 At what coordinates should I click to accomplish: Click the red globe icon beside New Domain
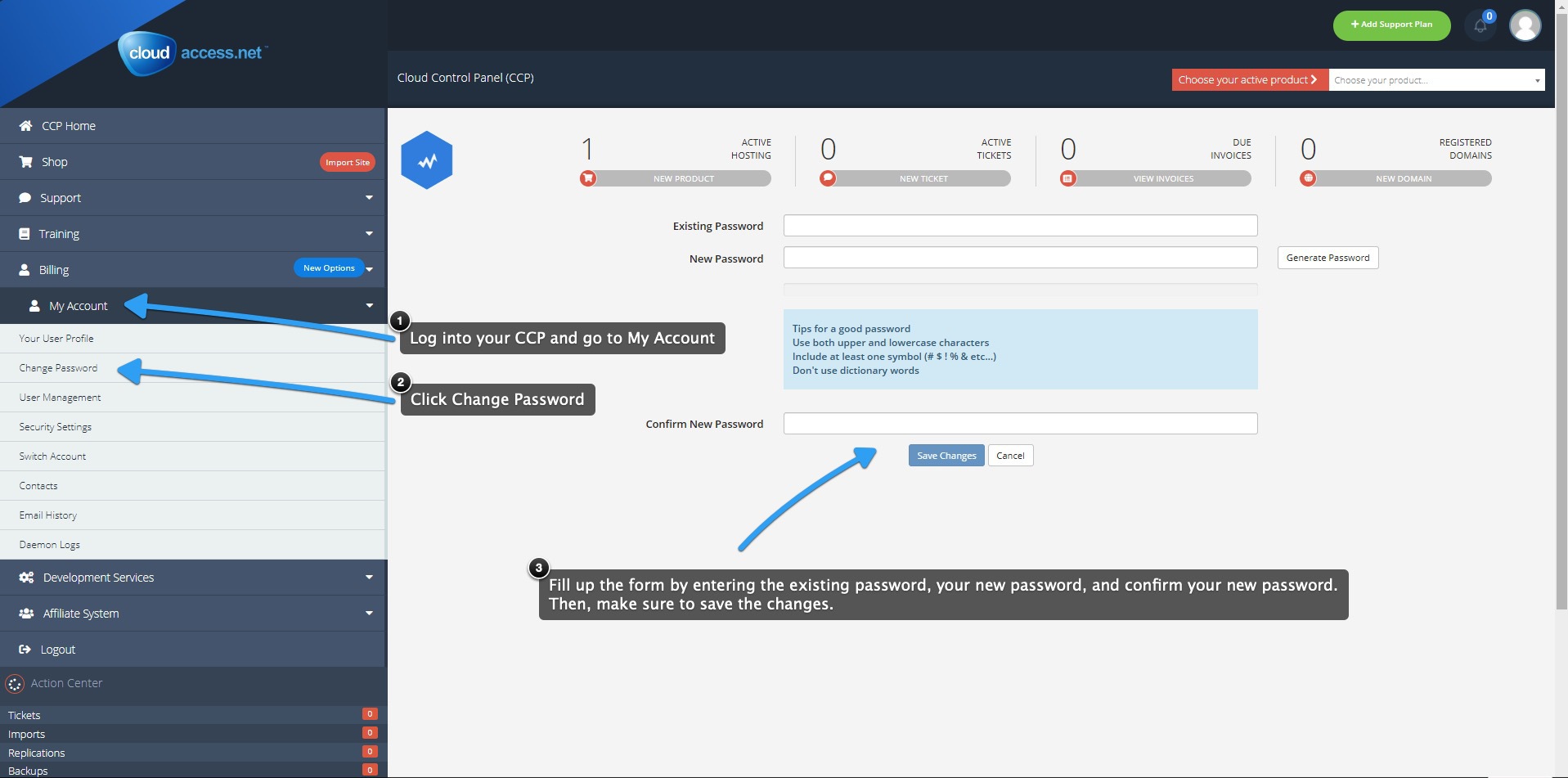[x=1308, y=178]
